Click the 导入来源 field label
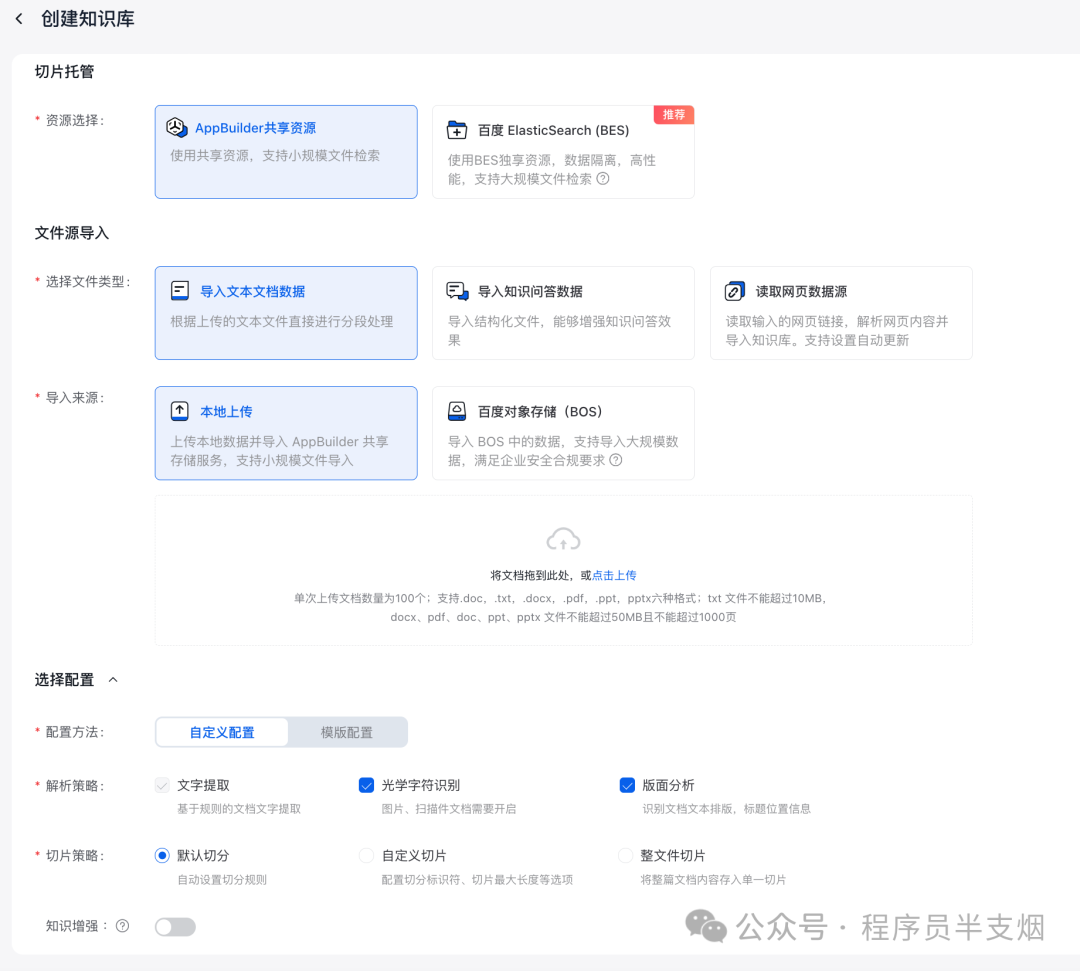Screen dimensions: 1080x971 pyautogui.click(x=75, y=398)
